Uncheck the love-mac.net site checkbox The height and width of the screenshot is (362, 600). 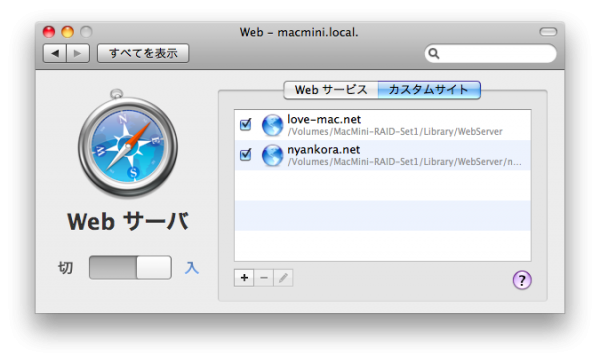245,124
